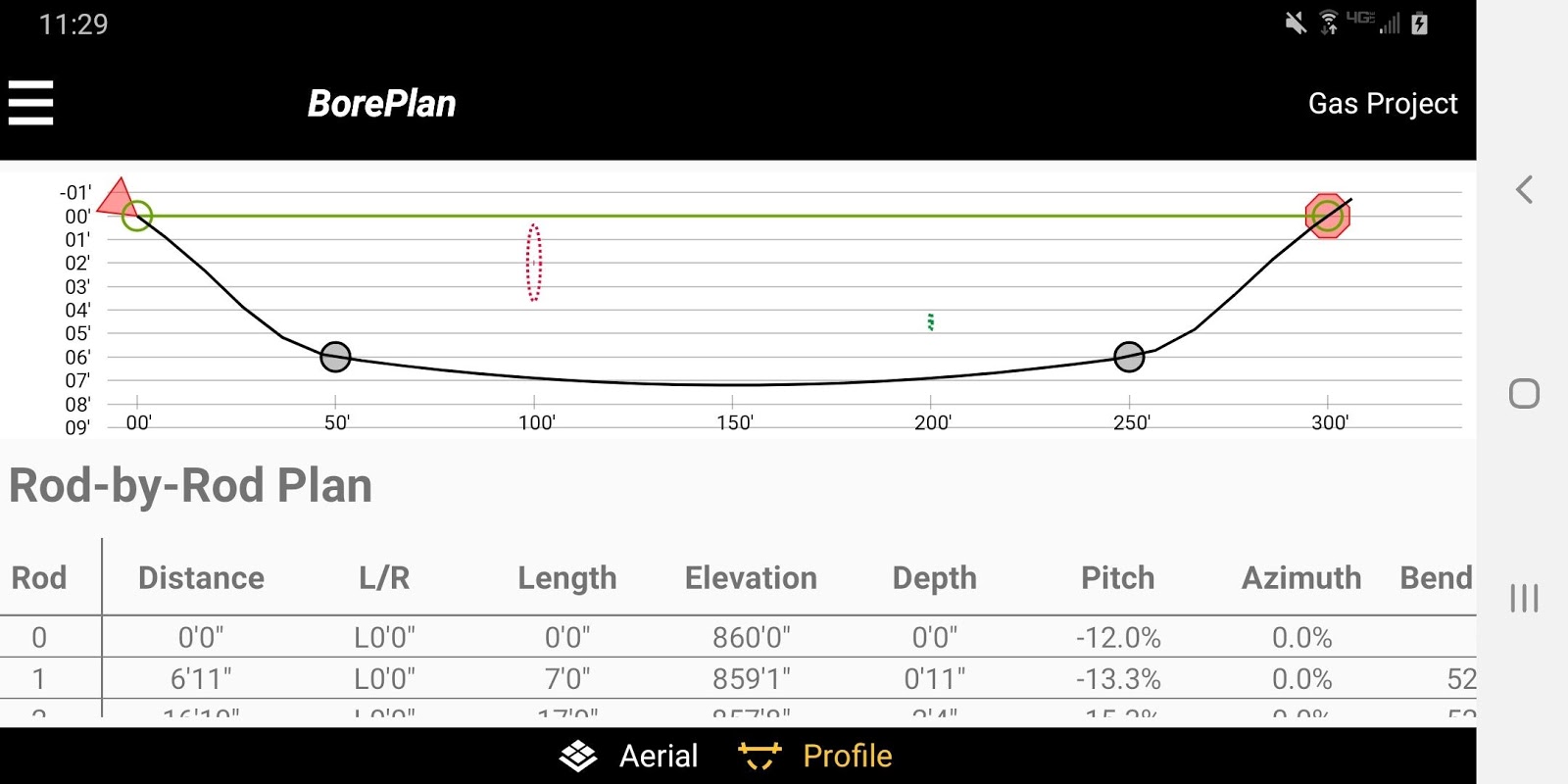Tap the red octagon exit marker

[x=1328, y=216]
